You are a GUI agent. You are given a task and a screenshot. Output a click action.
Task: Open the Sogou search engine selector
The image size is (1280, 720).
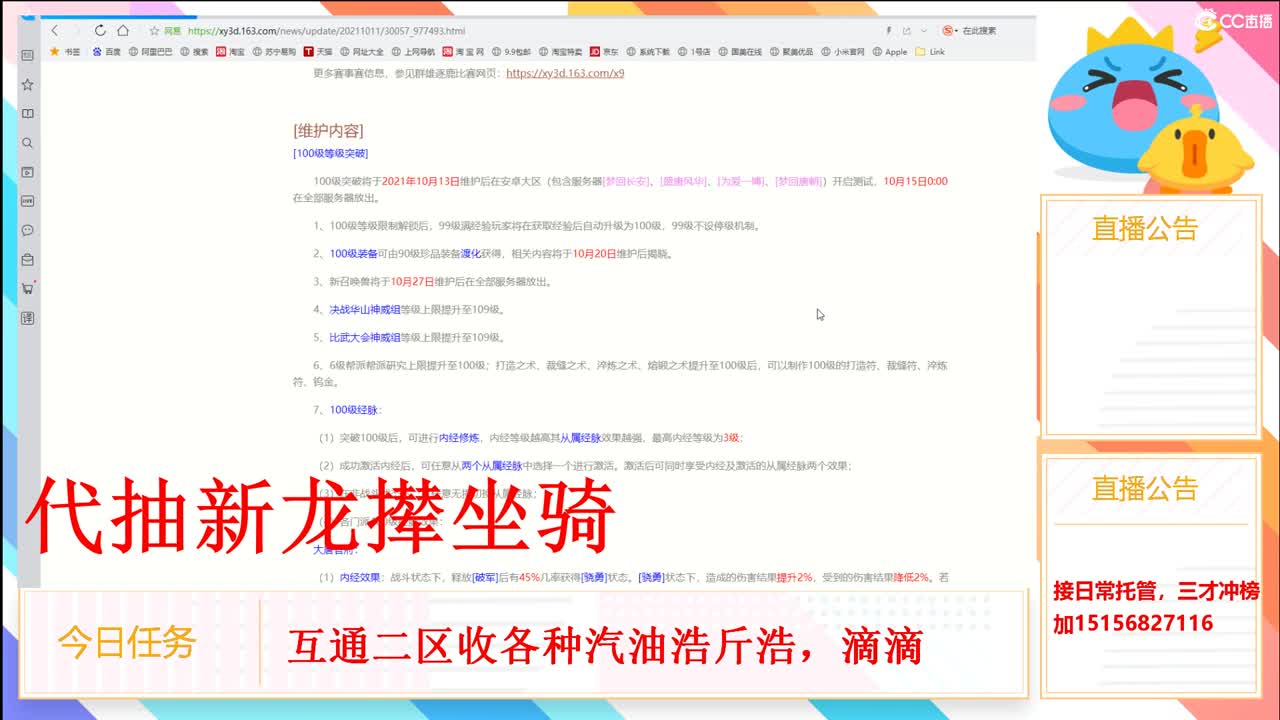[x=949, y=31]
